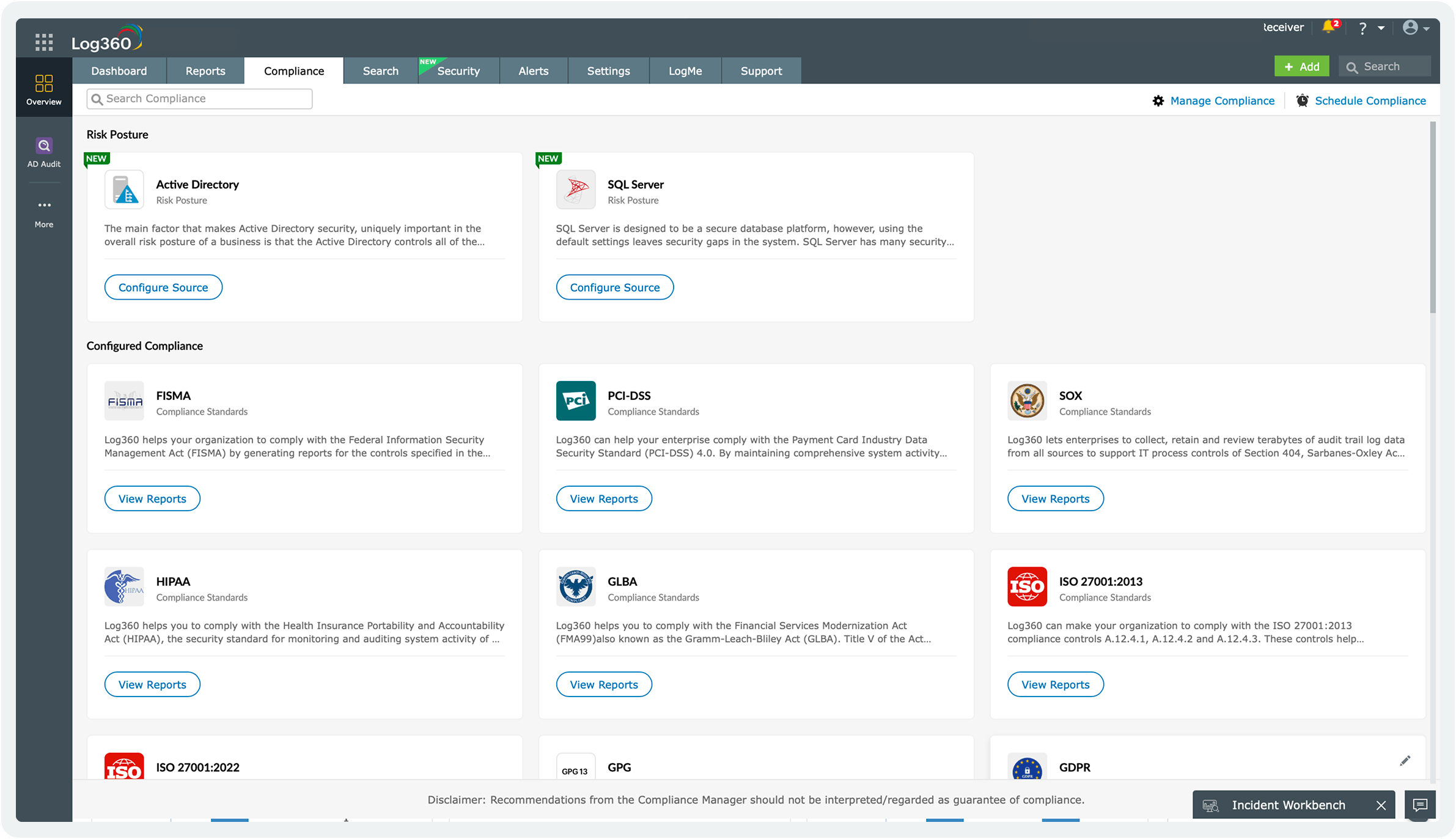The image size is (1456, 839).
Task: Click the Manage Compliance gear icon
Action: coord(1158,101)
